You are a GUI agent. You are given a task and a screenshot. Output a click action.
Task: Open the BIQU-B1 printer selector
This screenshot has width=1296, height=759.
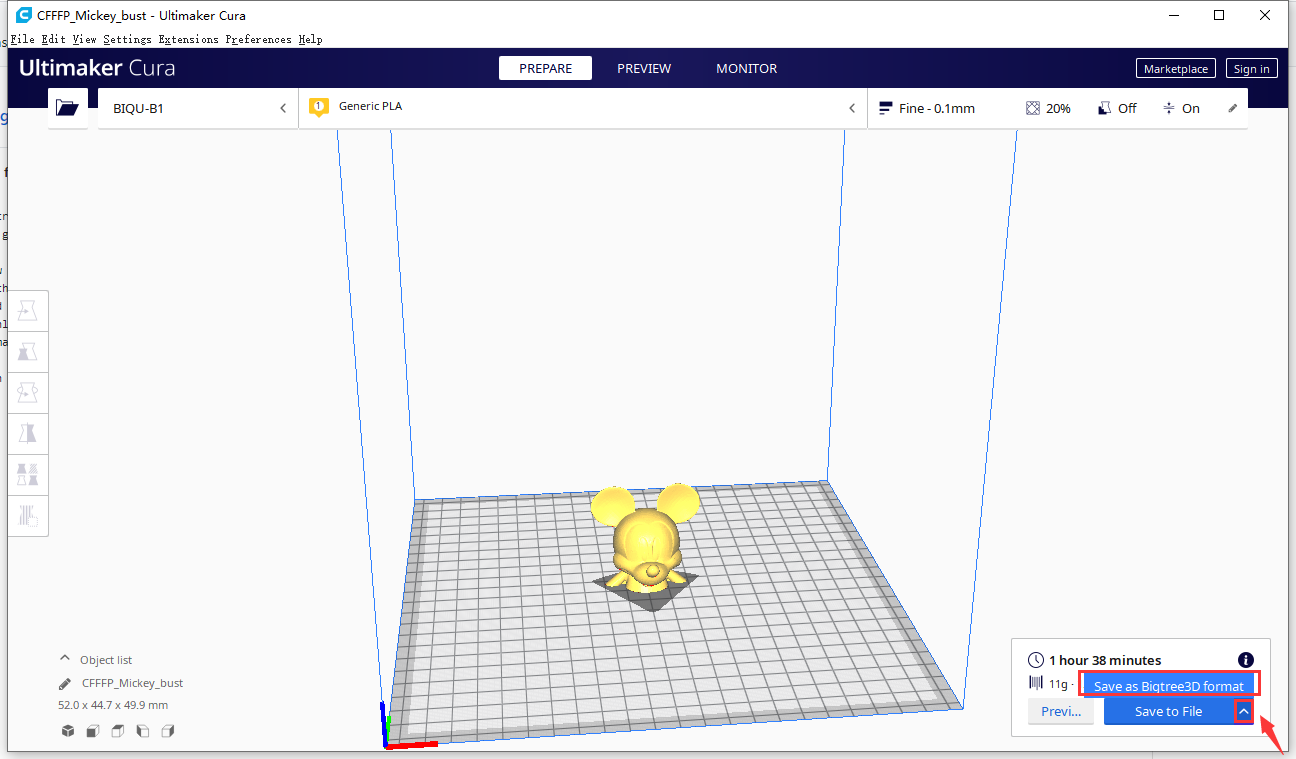198,108
